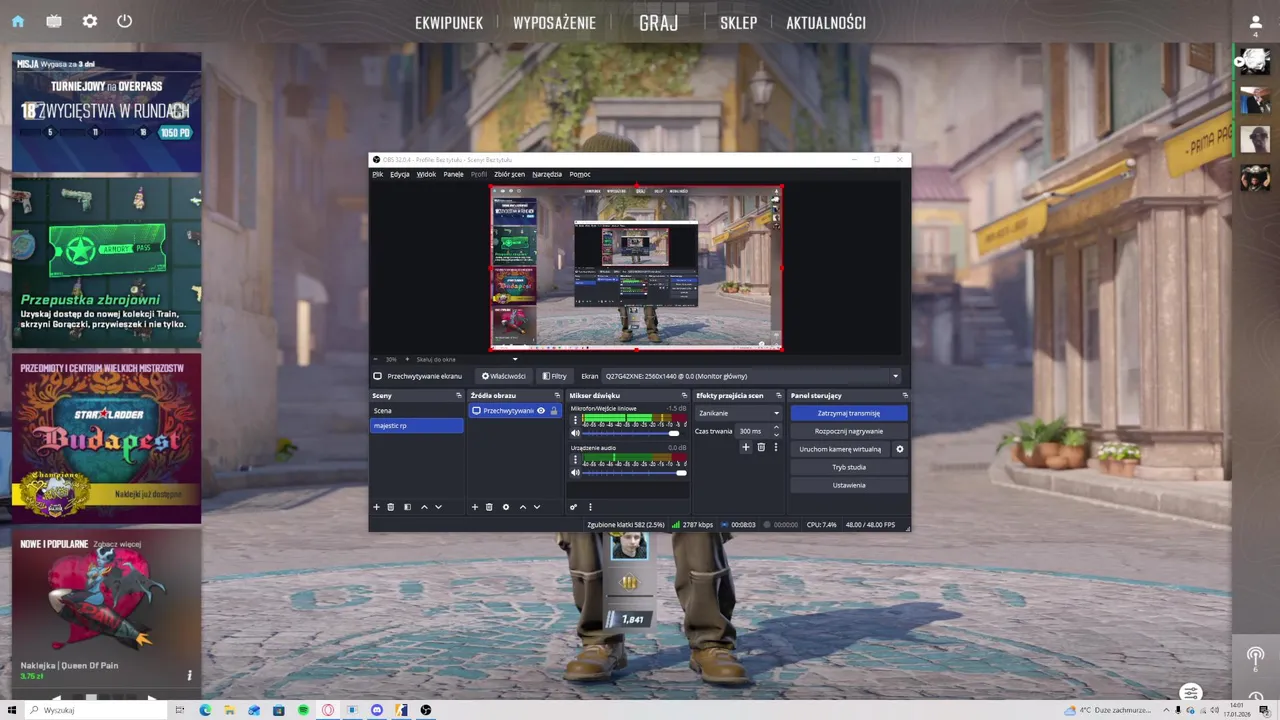
Task: Open the SKLEP tab
Action: 738,23
